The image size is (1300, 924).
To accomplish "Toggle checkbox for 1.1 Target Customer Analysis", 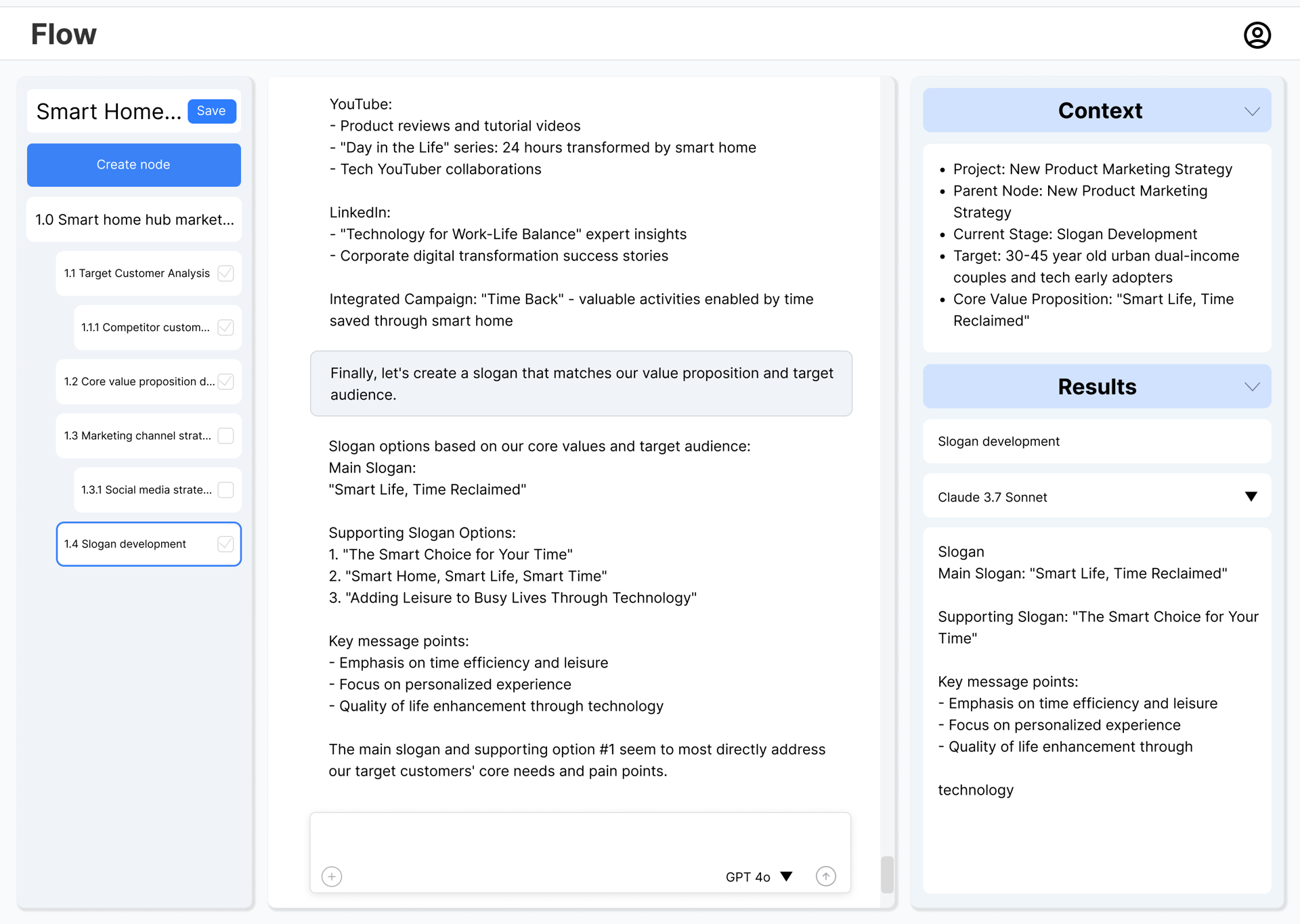I will pos(226,273).
